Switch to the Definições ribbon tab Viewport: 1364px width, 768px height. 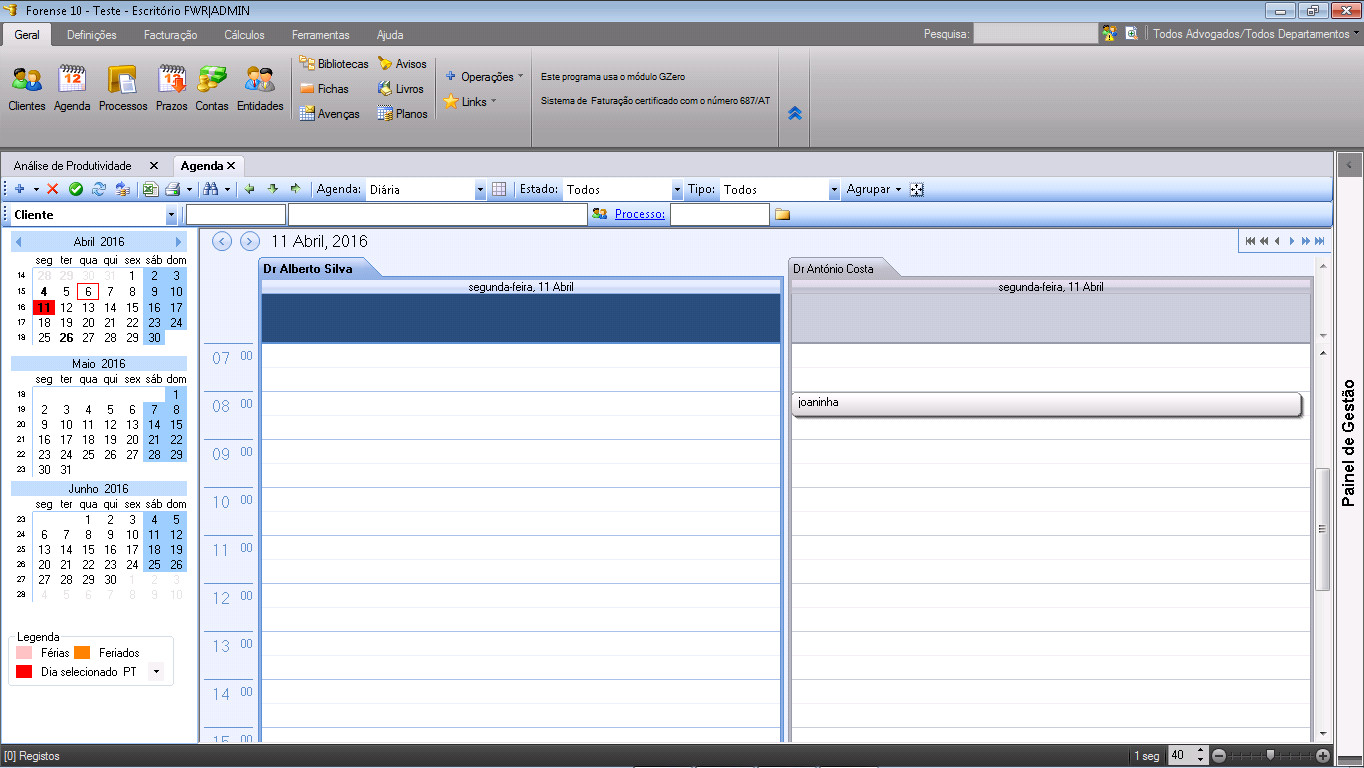click(x=92, y=35)
